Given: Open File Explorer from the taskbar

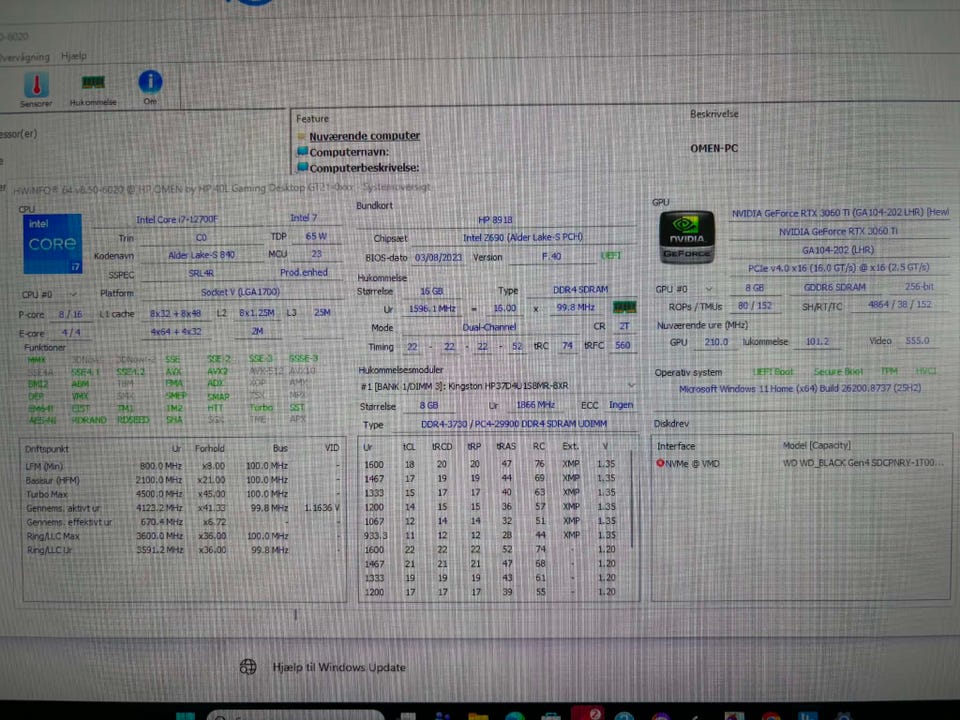Looking at the screenshot, I should 478,716.
